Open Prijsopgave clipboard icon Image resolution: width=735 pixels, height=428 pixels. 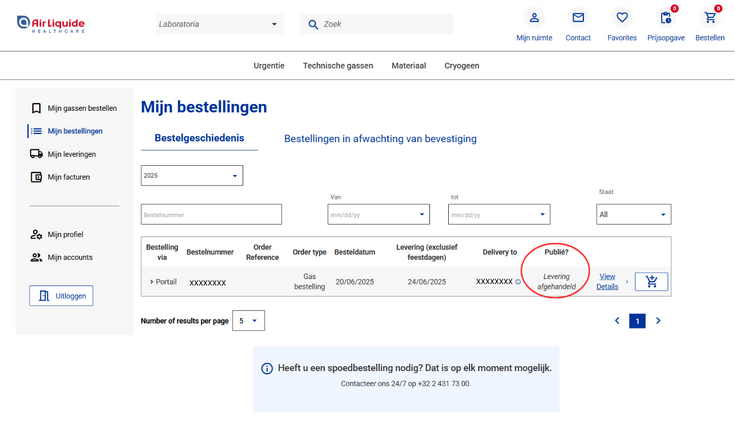(666, 18)
